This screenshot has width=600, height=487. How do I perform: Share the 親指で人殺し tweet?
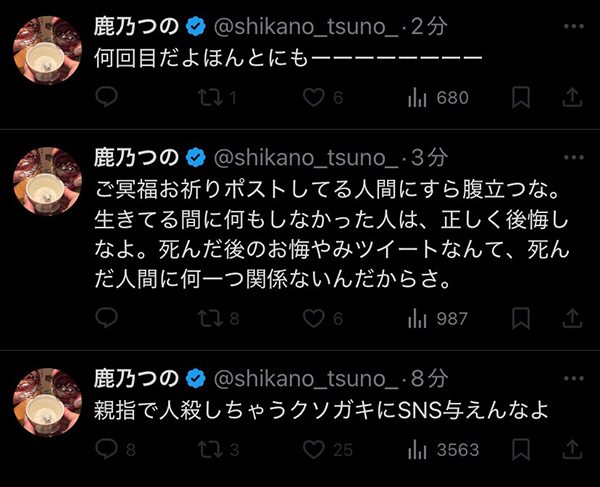pos(572,450)
